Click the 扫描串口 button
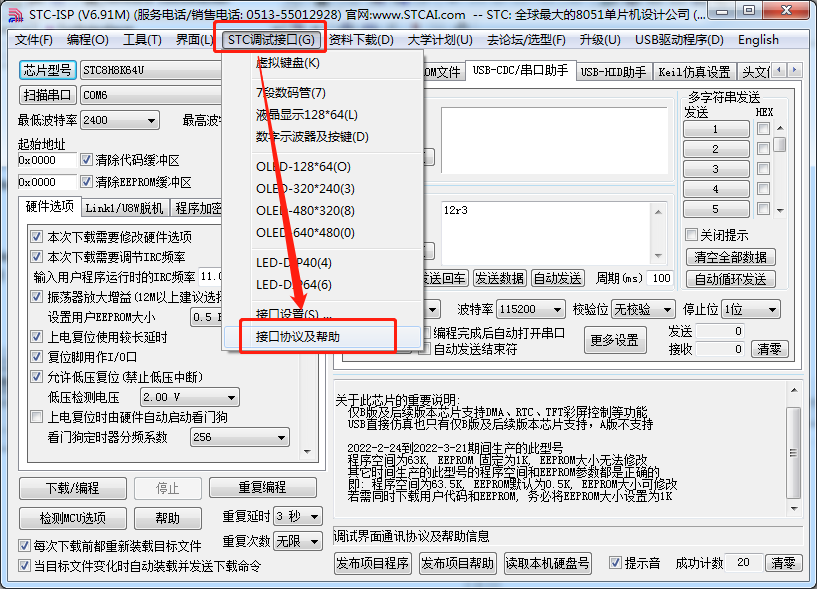 48,95
